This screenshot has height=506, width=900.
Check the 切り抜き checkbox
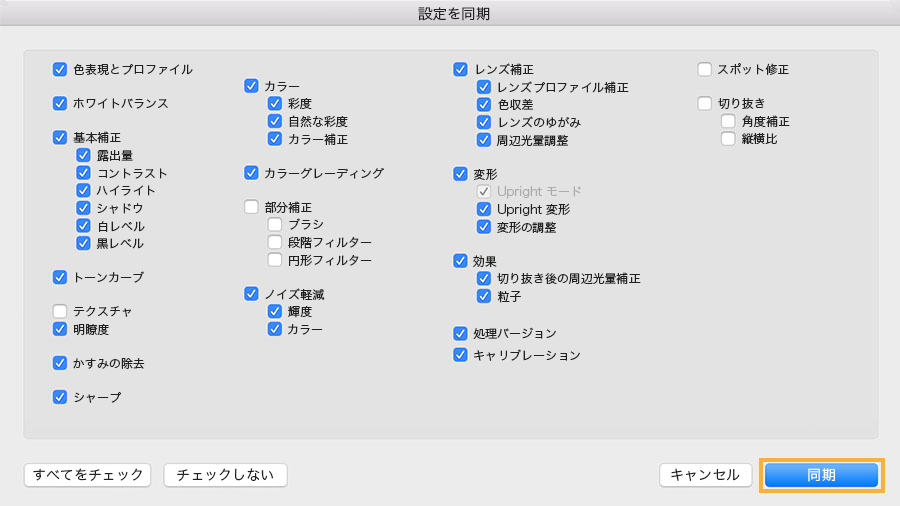pos(705,103)
